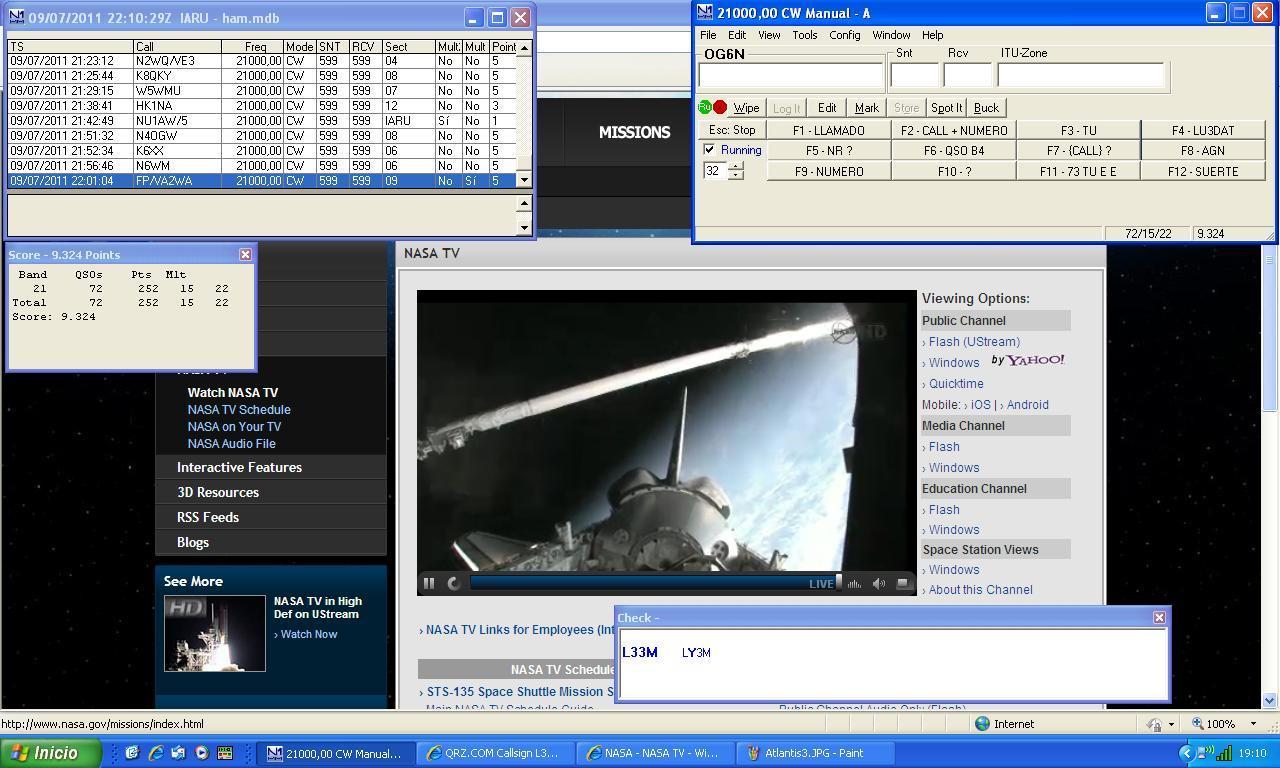Open the View menu
The height and width of the screenshot is (768, 1280).
click(769, 35)
